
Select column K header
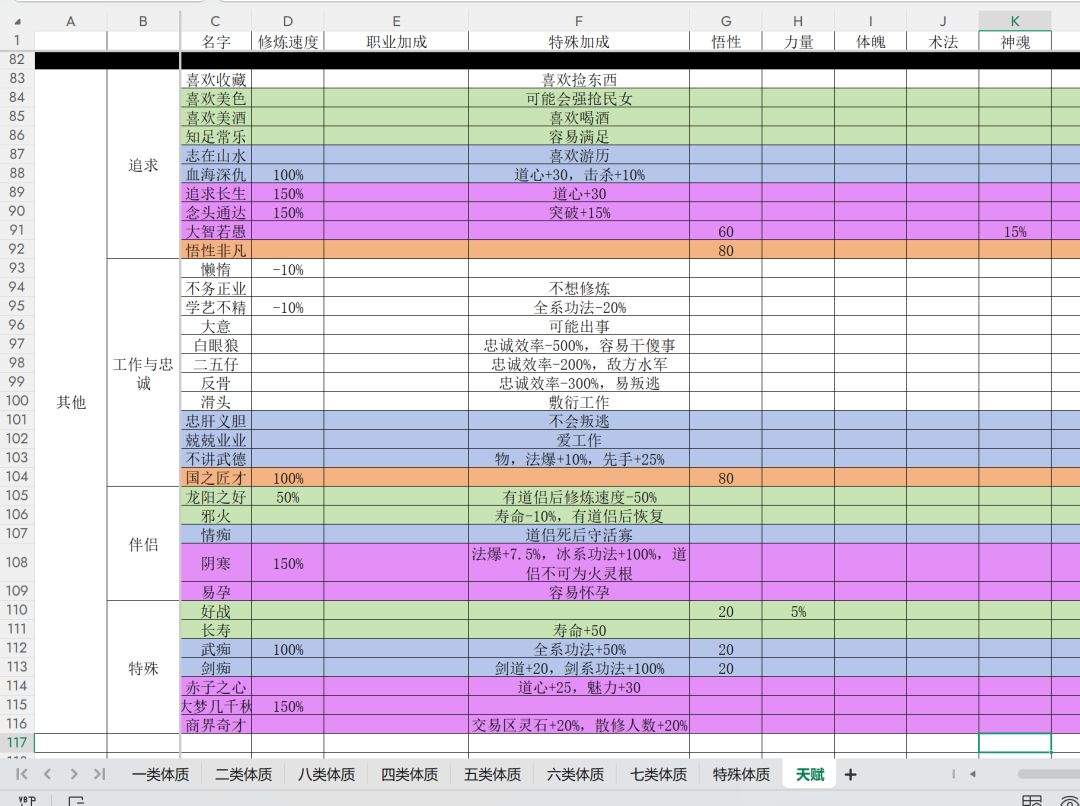1015,21
